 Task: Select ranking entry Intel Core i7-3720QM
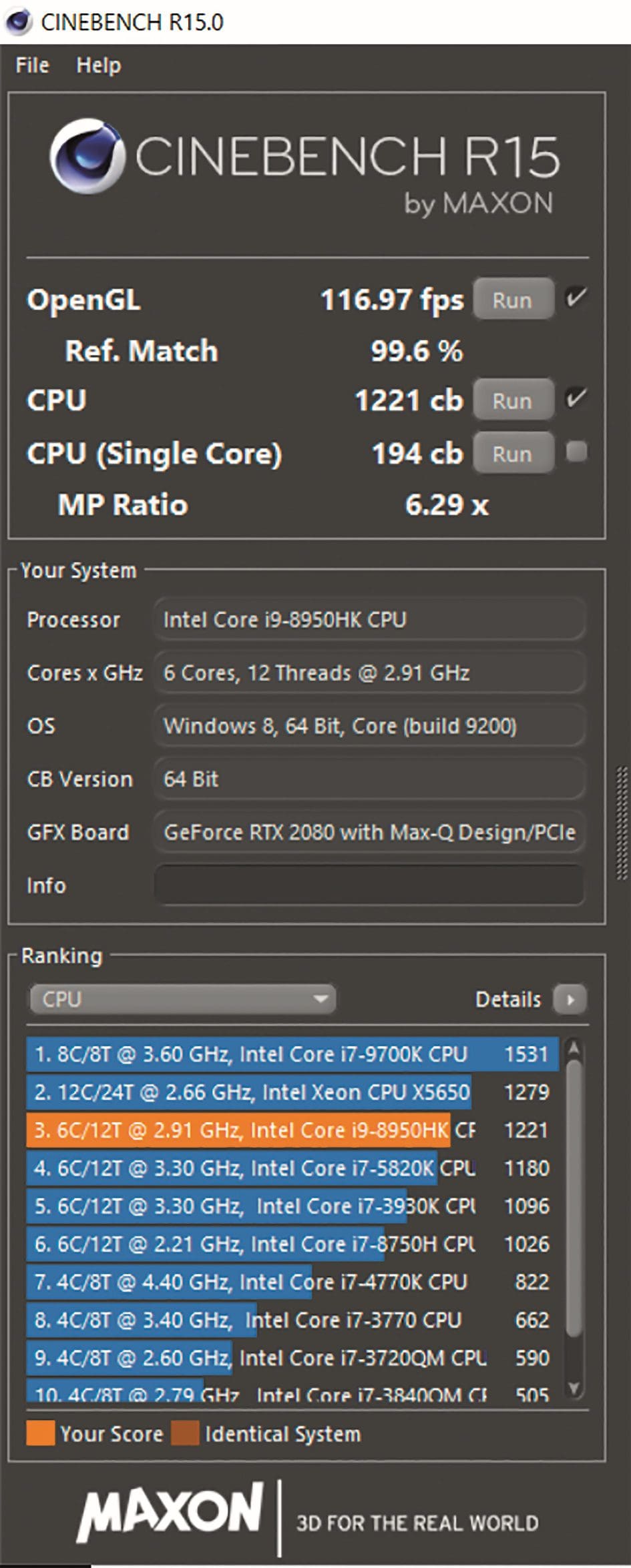pyautogui.click(x=292, y=1358)
